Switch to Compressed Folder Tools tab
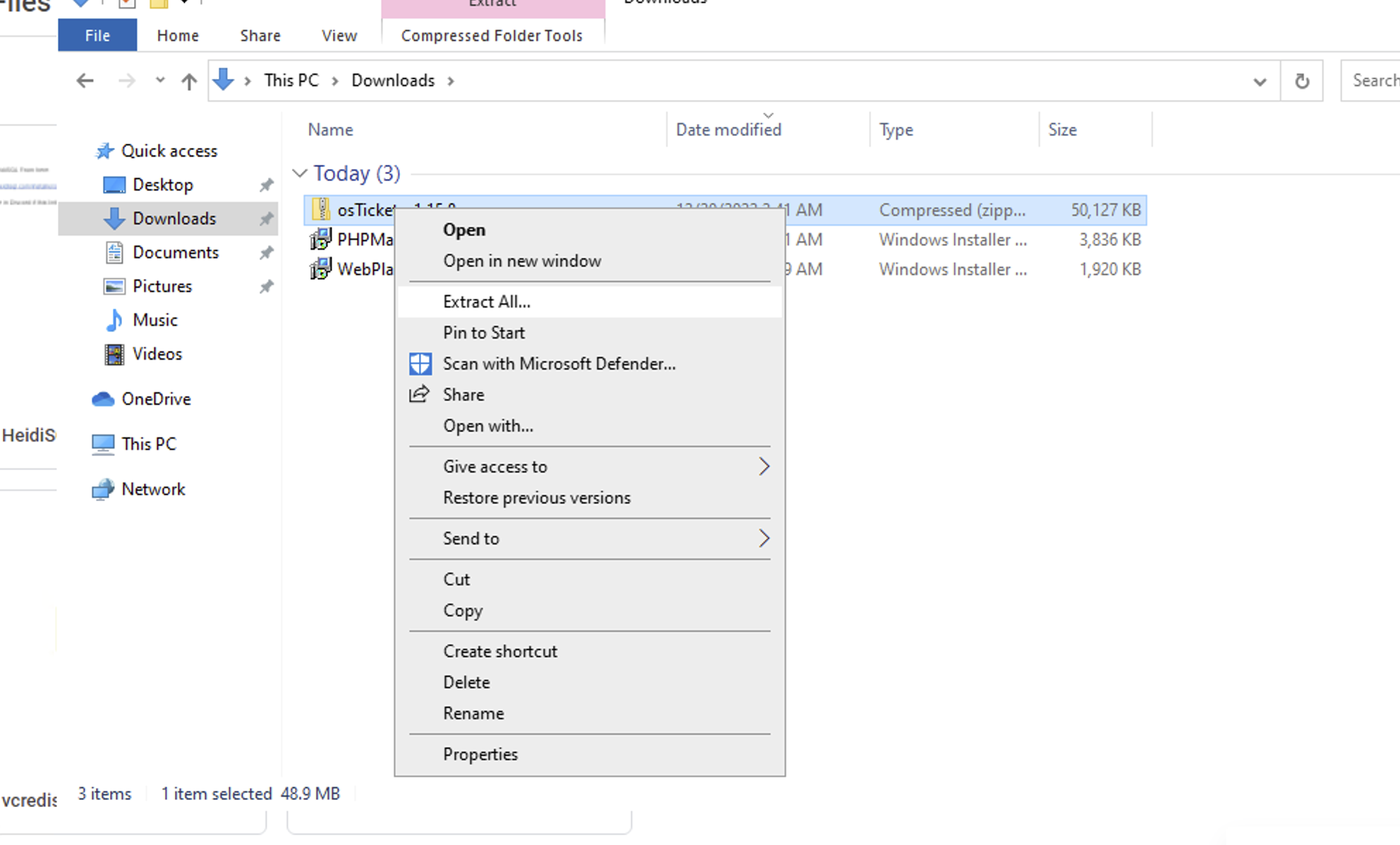This screenshot has width=1400, height=845. 492,35
